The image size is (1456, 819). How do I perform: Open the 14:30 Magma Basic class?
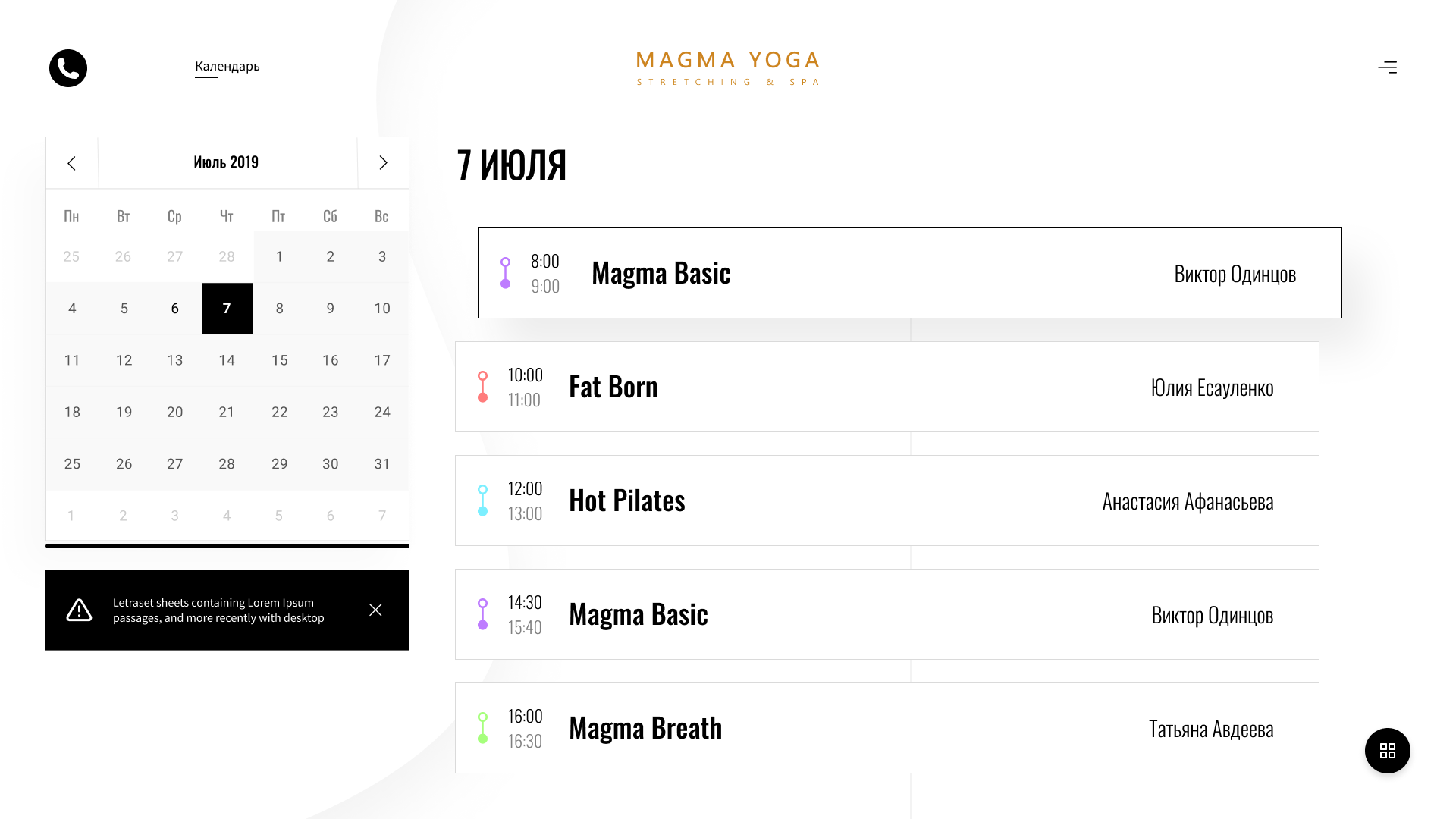(887, 614)
